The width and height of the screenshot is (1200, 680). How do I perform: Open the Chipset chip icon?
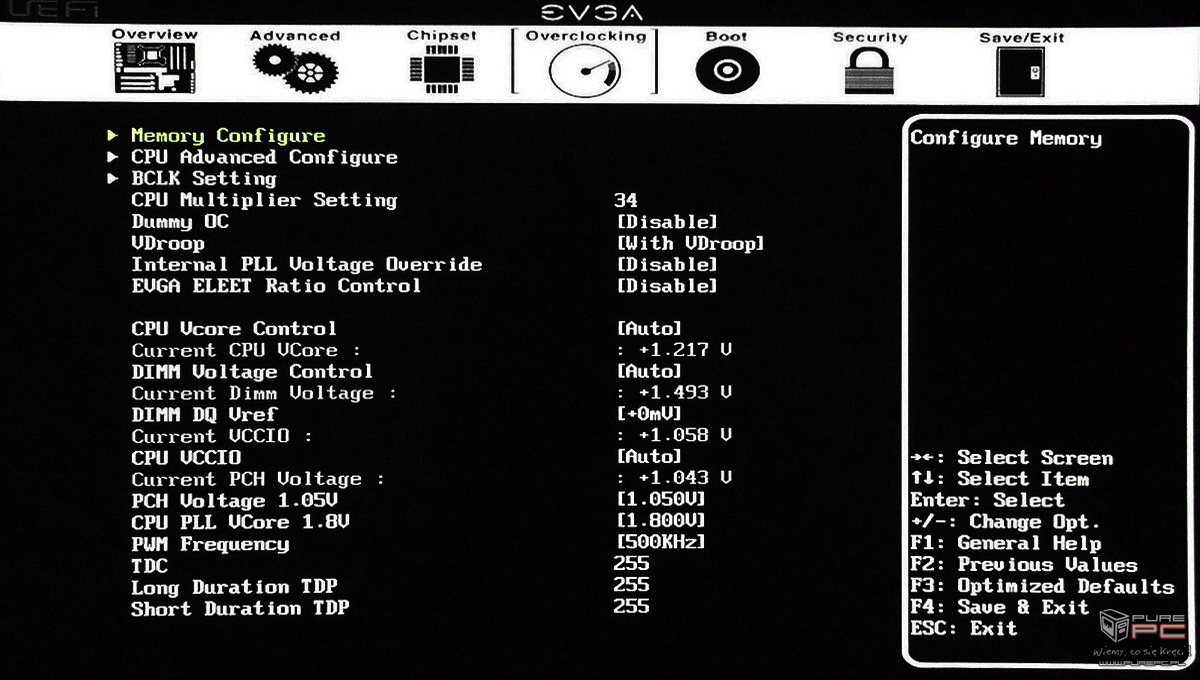pyautogui.click(x=440, y=69)
